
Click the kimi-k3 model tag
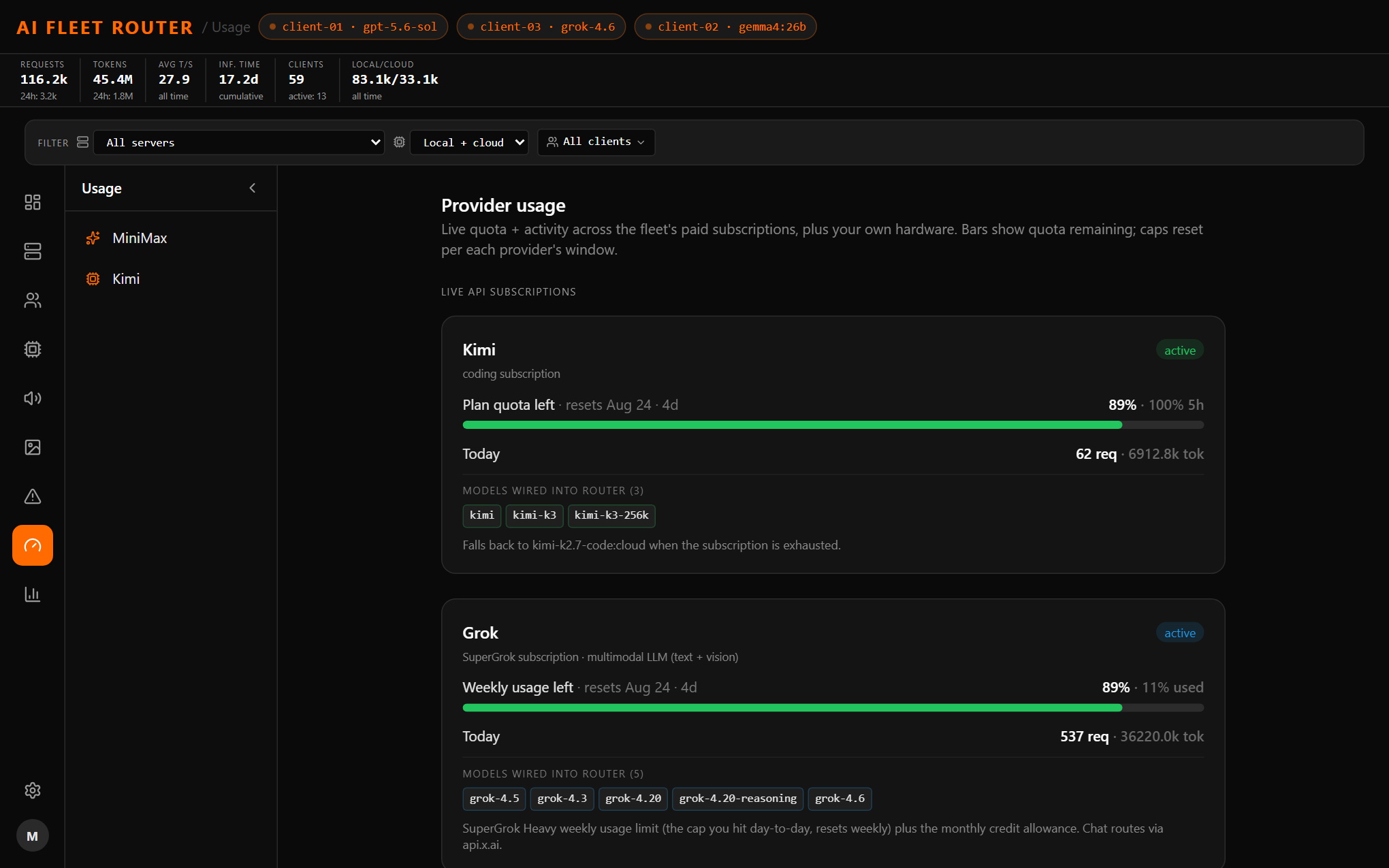click(x=534, y=515)
